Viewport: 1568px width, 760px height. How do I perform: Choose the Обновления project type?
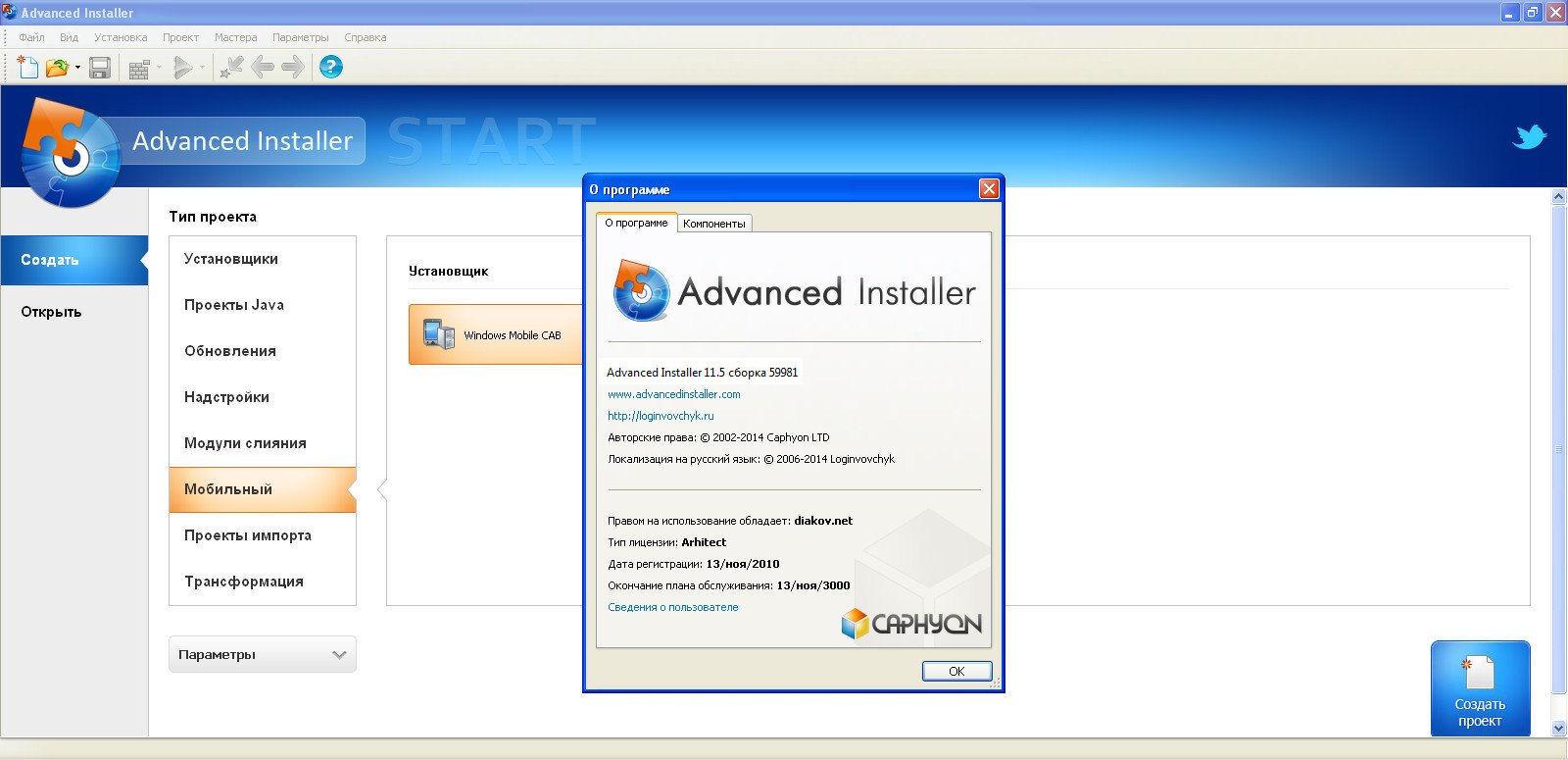tap(263, 351)
